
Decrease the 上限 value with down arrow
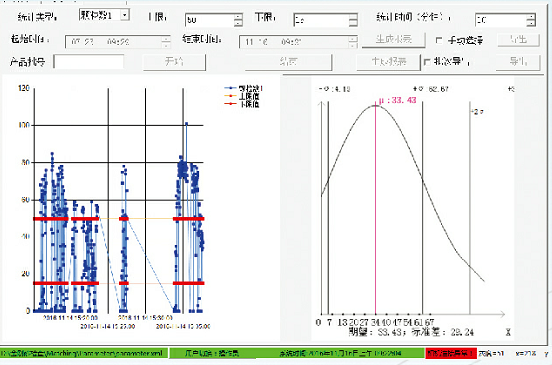(x=238, y=23)
